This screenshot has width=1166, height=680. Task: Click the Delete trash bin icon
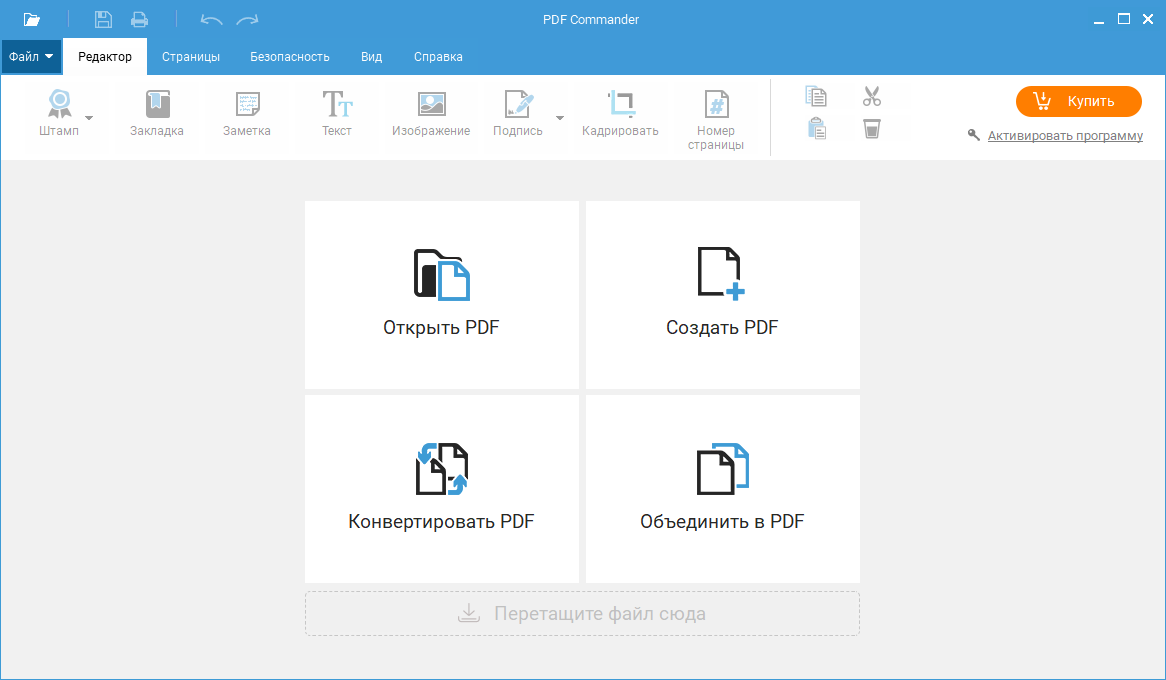[872, 129]
